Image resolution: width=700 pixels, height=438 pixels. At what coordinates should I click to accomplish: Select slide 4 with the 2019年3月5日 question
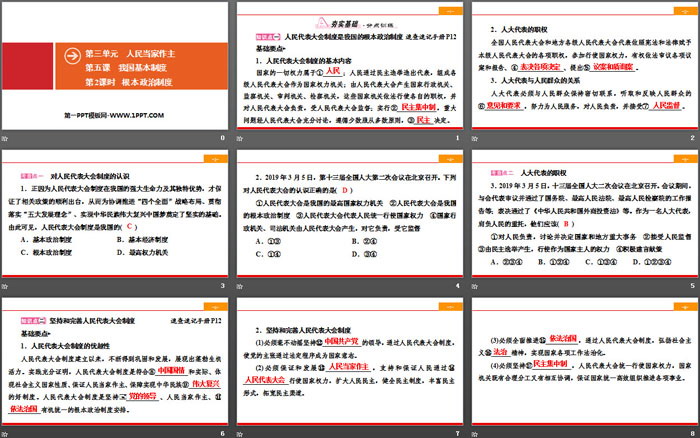point(350,214)
